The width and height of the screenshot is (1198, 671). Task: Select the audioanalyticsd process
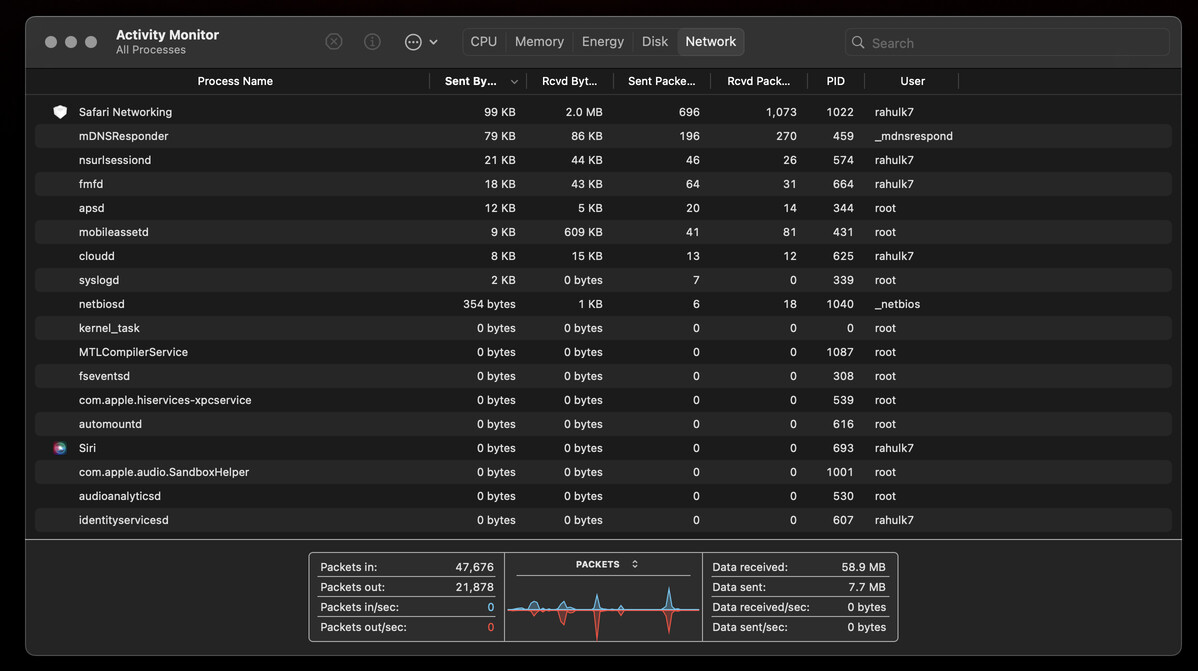[x=120, y=496]
